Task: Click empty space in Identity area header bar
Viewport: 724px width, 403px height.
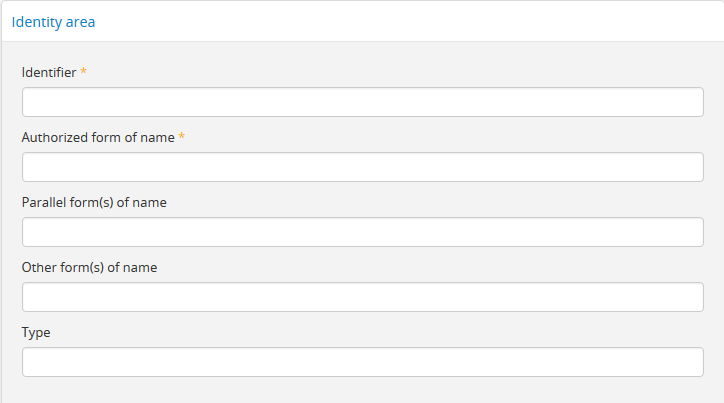Action: pos(400,21)
